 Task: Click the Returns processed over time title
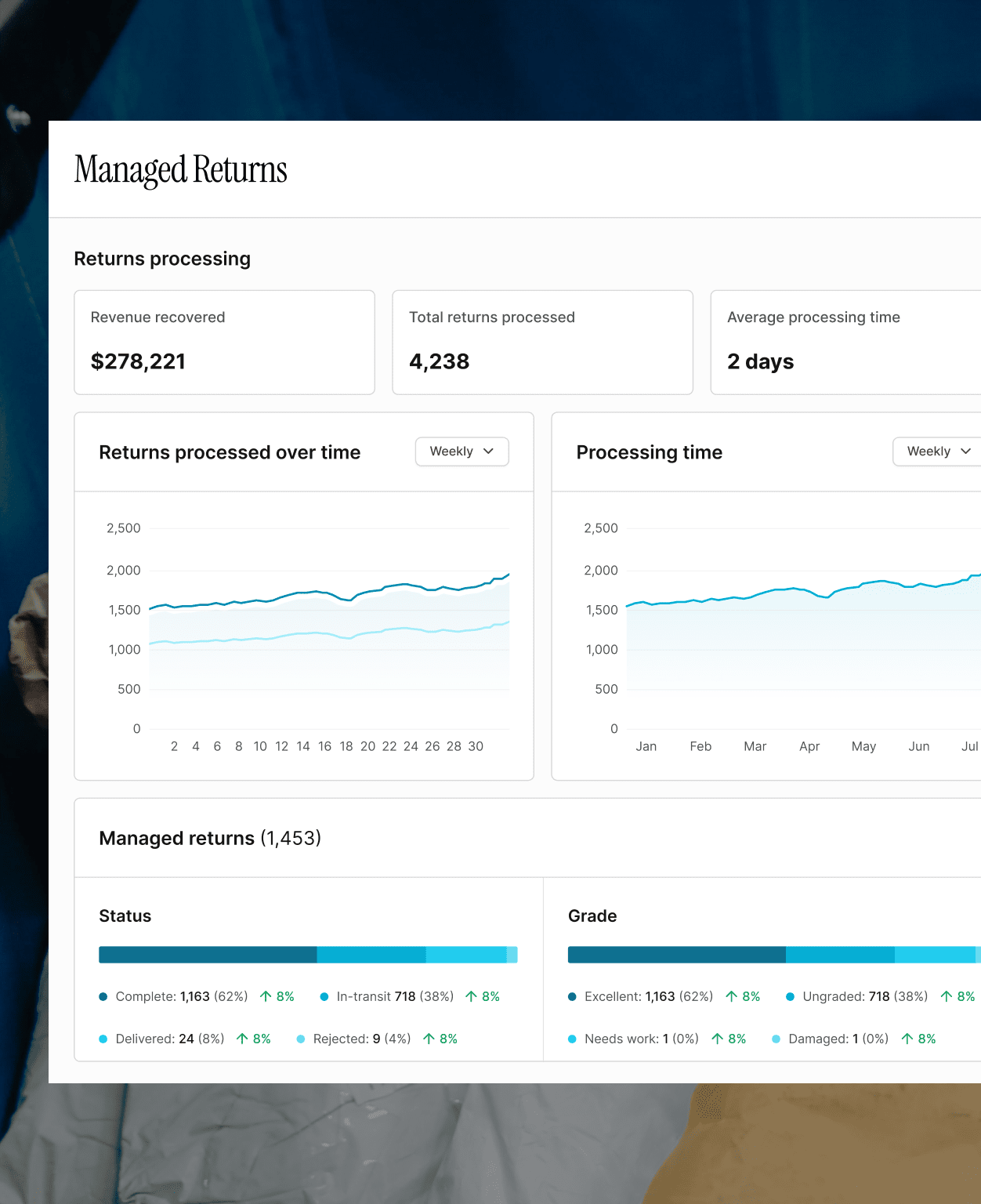tap(230, 452)
